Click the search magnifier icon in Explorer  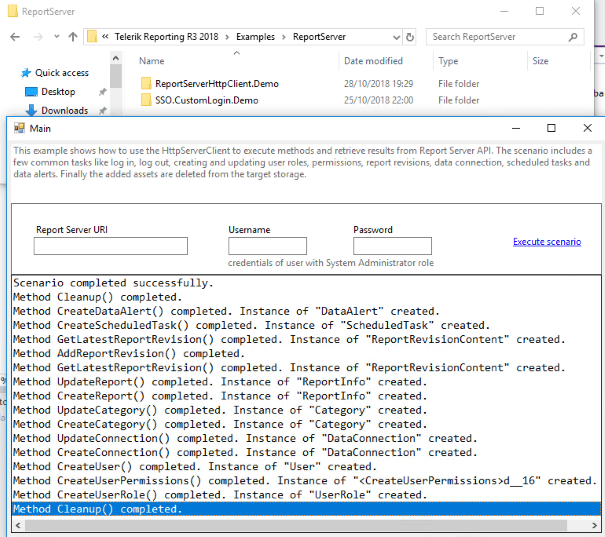(573, 37)
